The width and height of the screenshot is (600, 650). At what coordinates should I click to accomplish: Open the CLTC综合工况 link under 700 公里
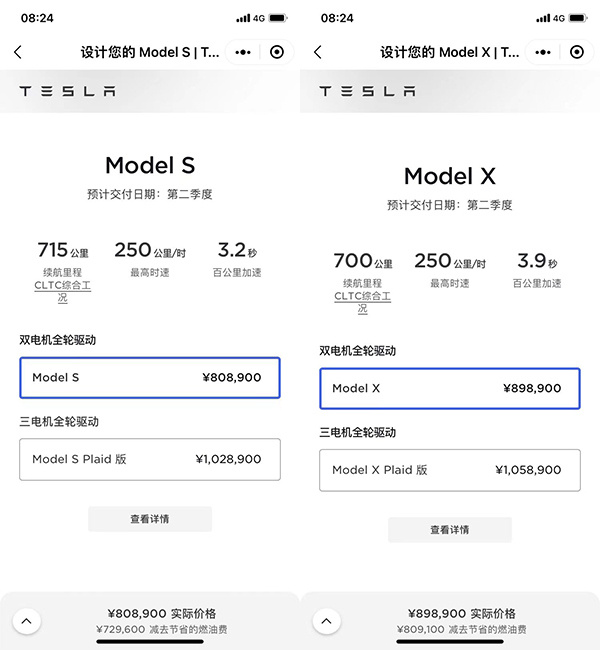[x=362, y=302]
